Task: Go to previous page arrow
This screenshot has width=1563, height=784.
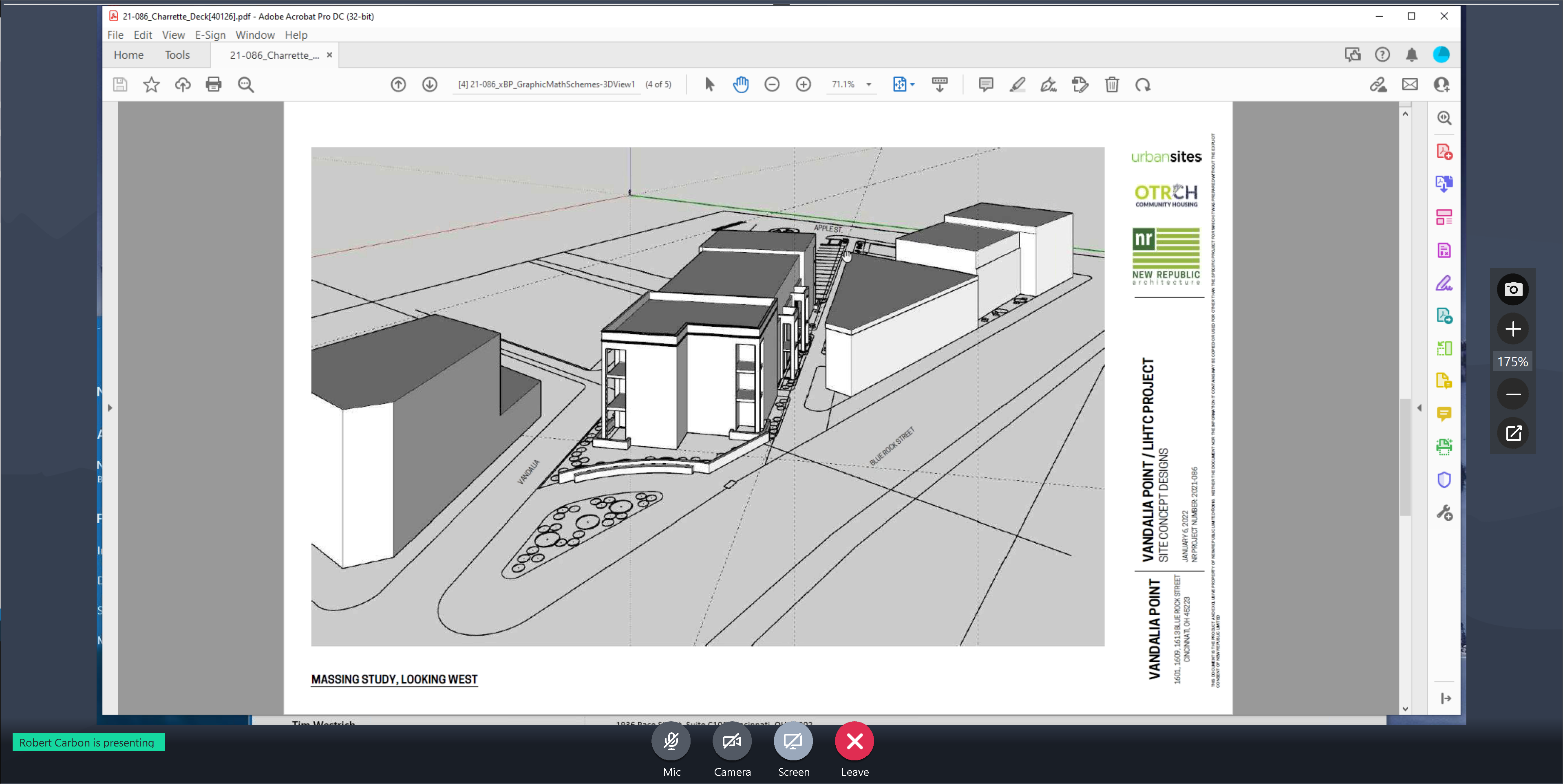Action: click(398, 84)
